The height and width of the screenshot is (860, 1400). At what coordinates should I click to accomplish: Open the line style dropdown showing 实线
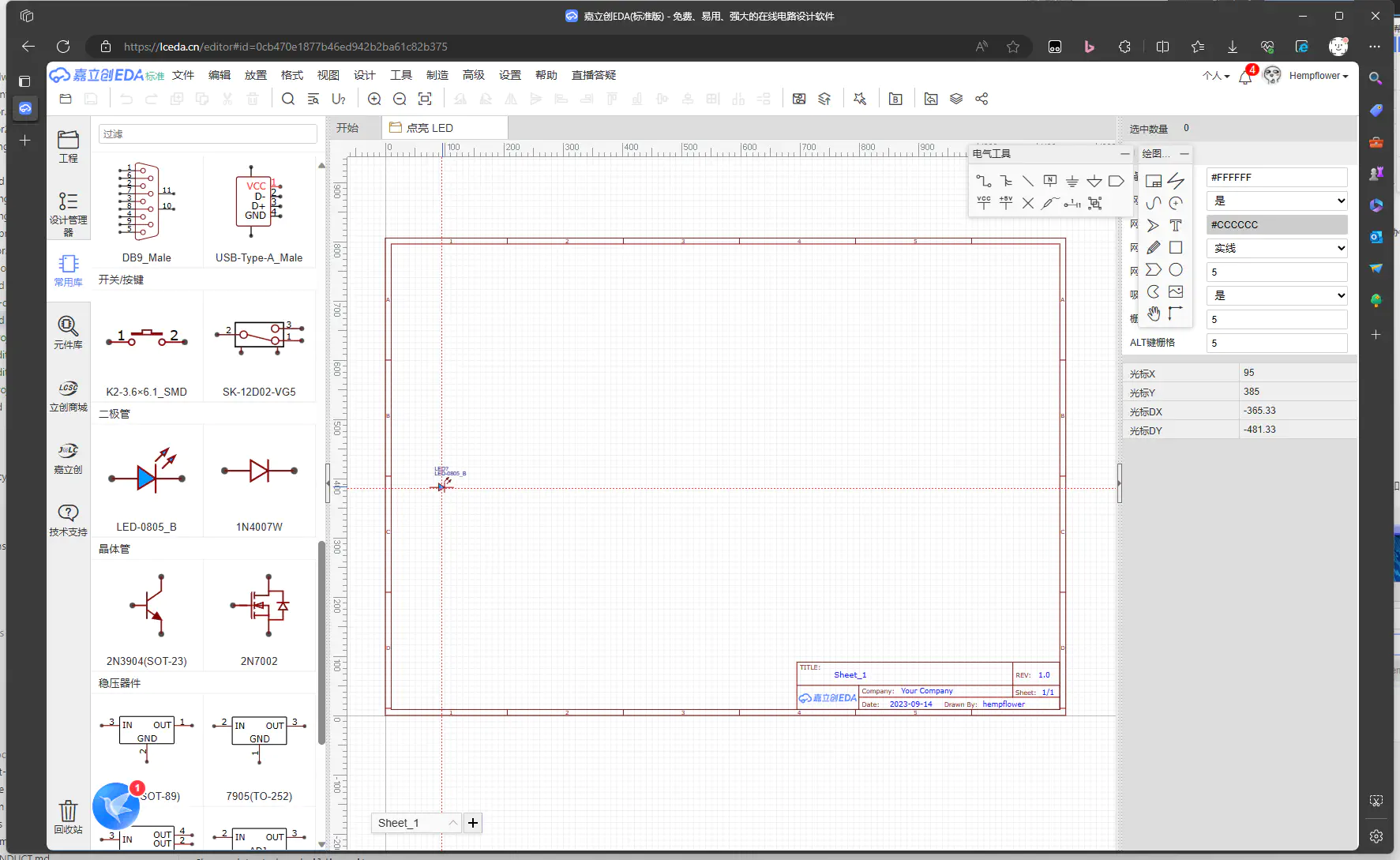pyautogui.click(x=1277, y=248)
